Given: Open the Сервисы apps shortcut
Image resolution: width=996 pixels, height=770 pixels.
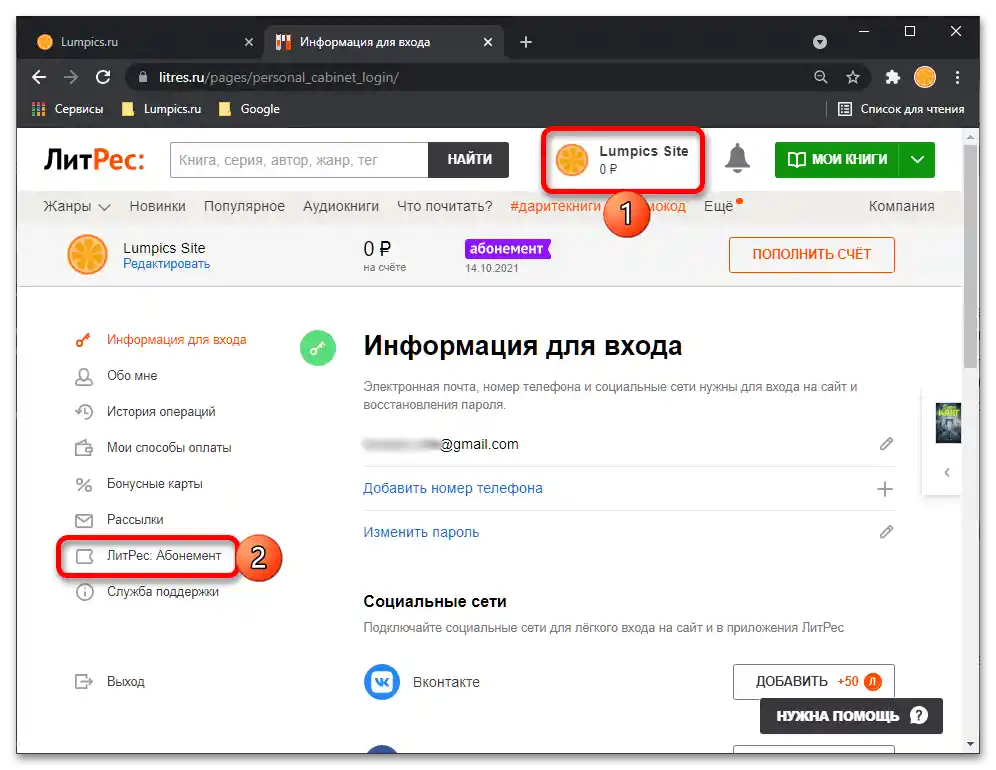Looking at the screenshot, I should [x=67, y=109].
